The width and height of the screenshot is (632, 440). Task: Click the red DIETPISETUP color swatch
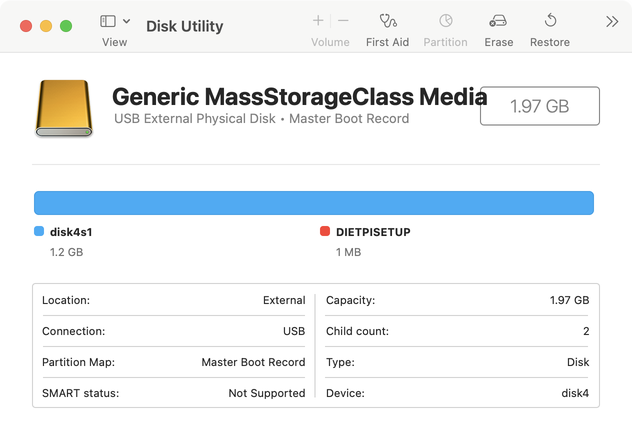[325, 231]
